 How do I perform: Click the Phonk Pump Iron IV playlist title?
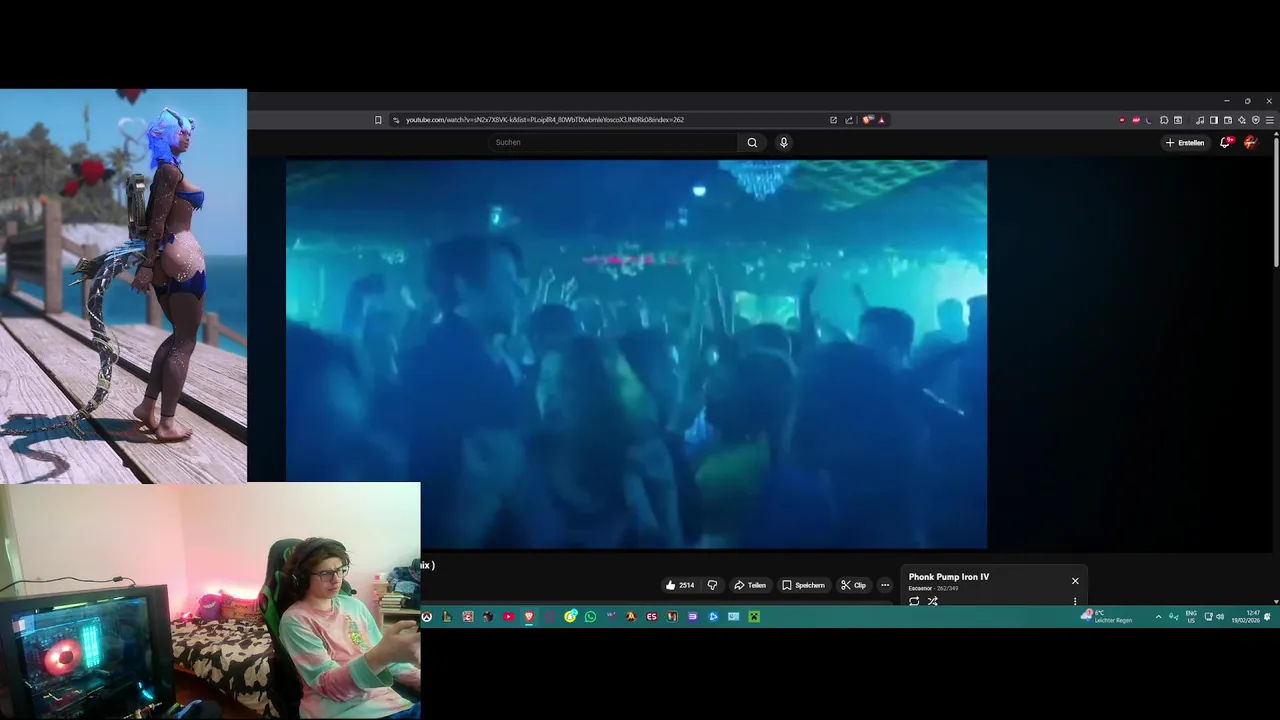coord(949,577)
